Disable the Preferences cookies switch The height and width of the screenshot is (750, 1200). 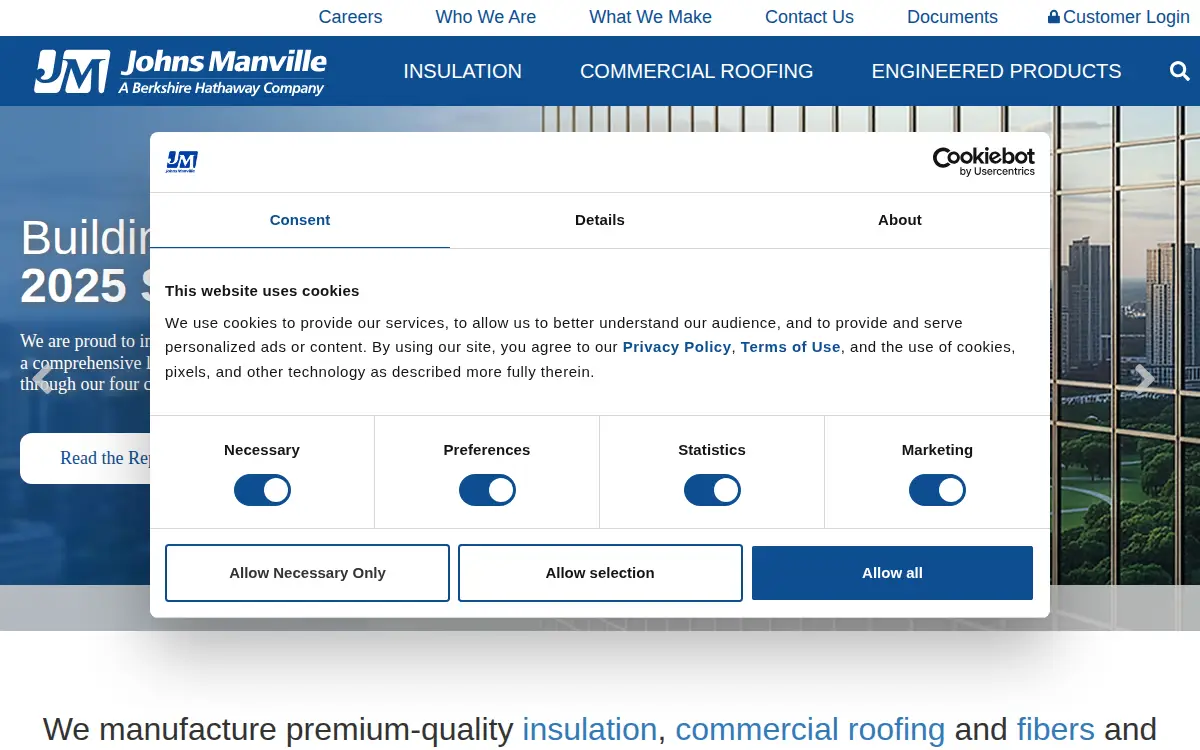[487, 490]
